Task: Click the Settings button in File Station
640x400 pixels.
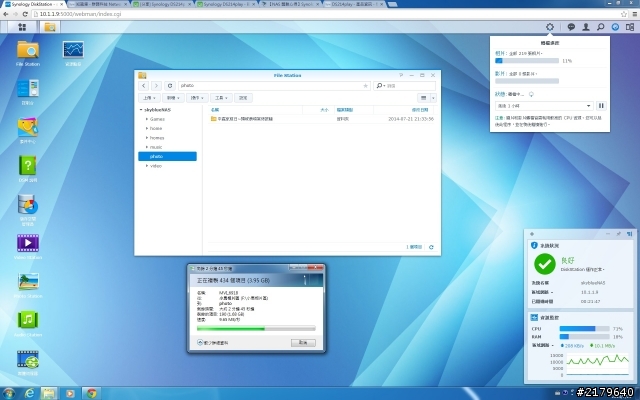Action: (243, 98)
